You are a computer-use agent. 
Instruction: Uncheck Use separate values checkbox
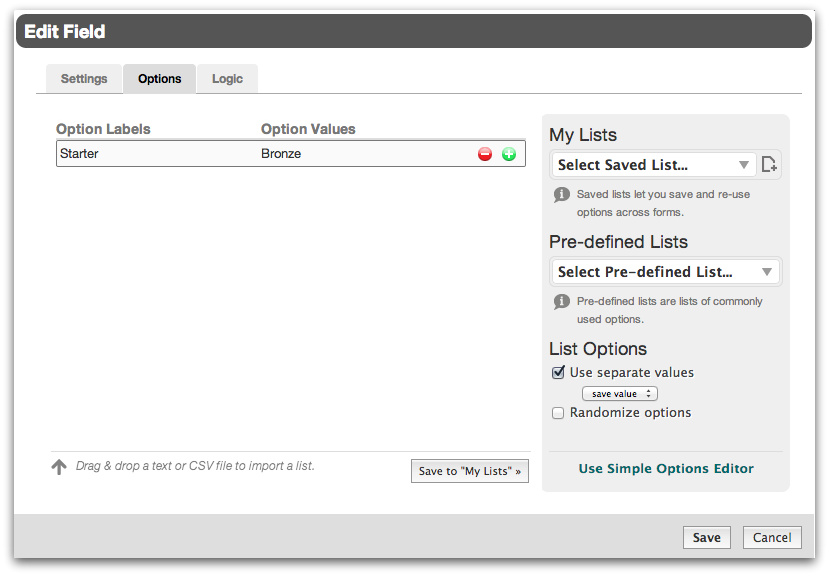[558, 373]
